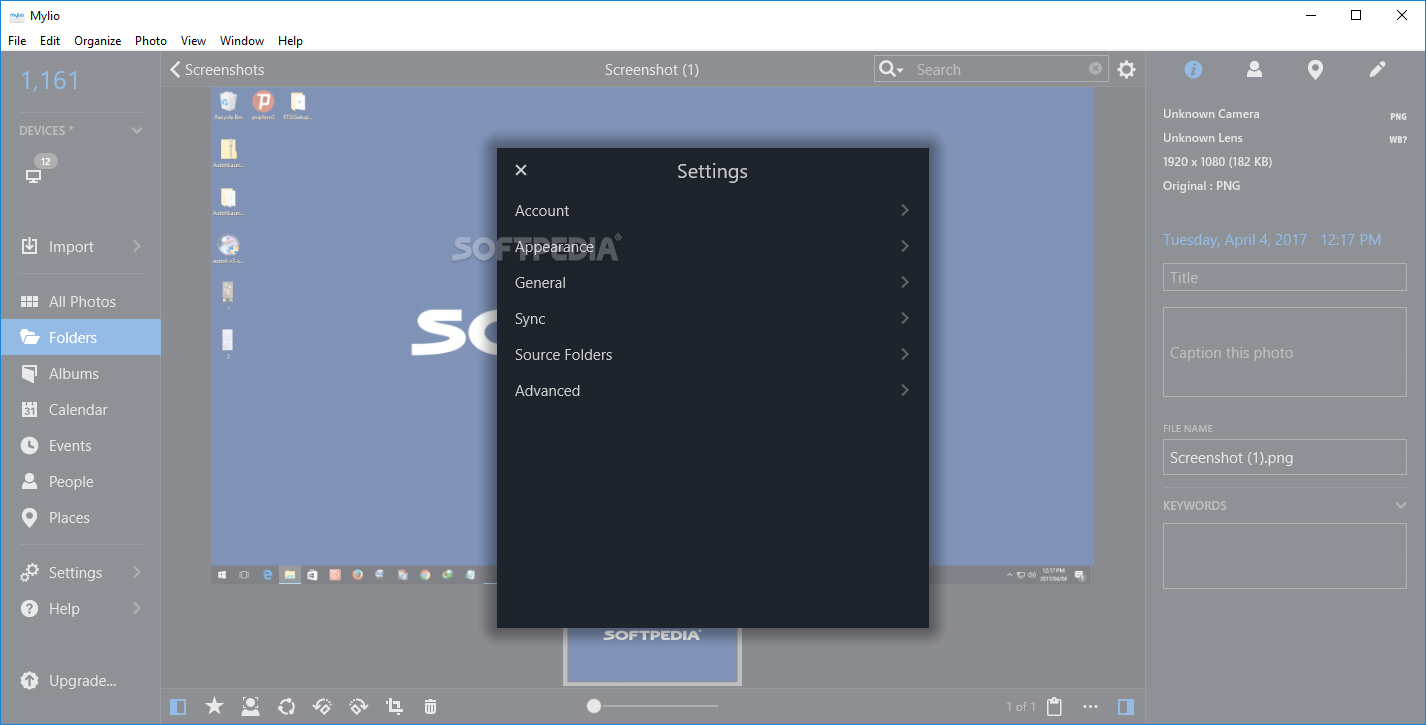Expand the Advanced settings row
The image size is (1426, 725).
(713, 391)
